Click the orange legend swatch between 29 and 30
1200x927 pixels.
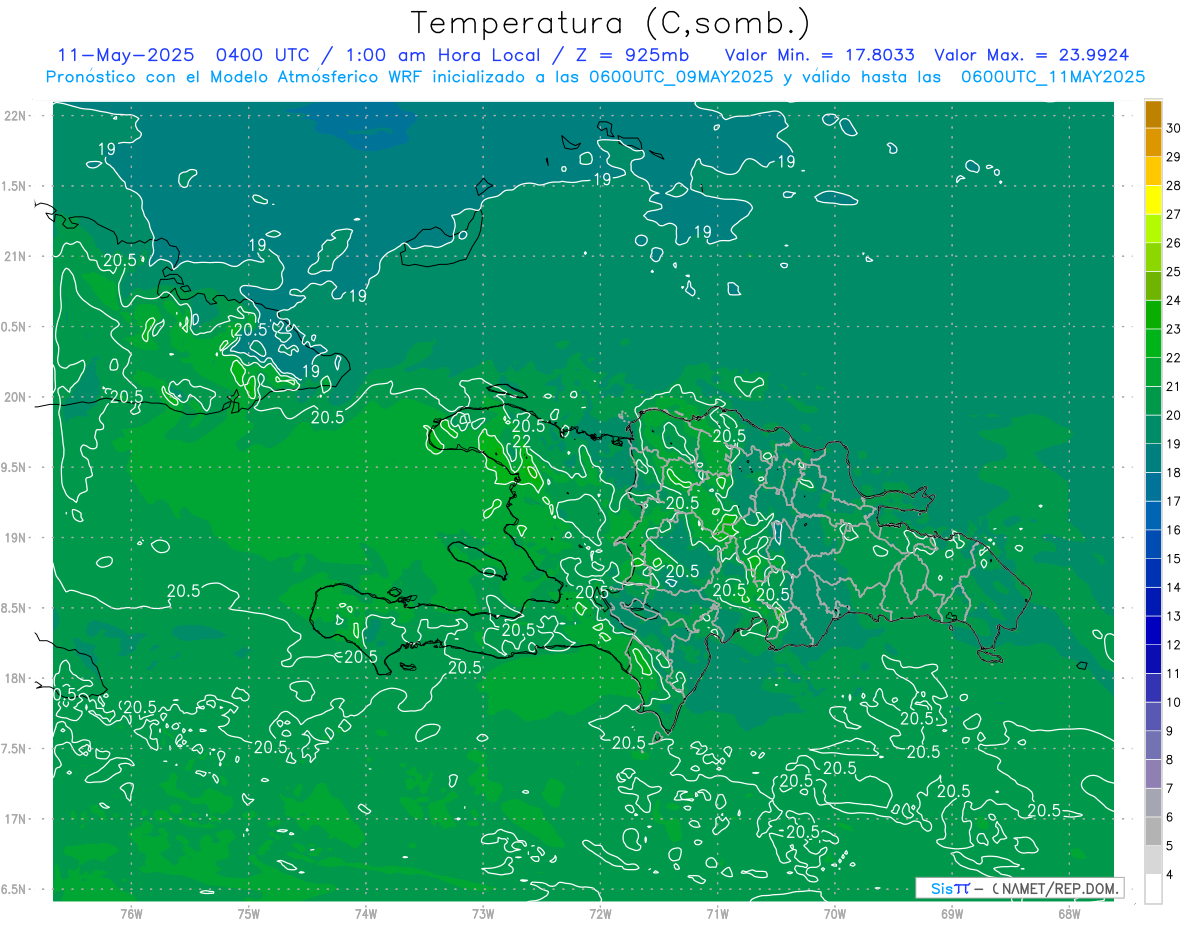tap(1153, 143)
